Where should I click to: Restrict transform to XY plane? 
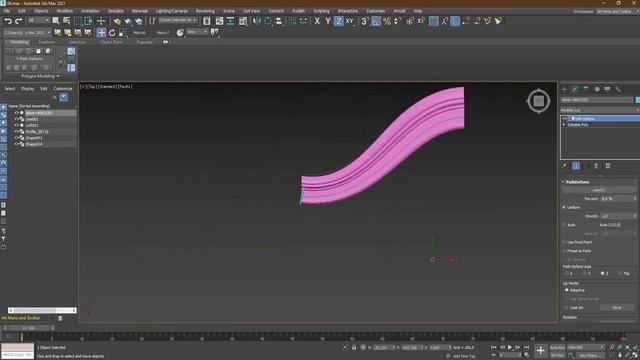350,21
